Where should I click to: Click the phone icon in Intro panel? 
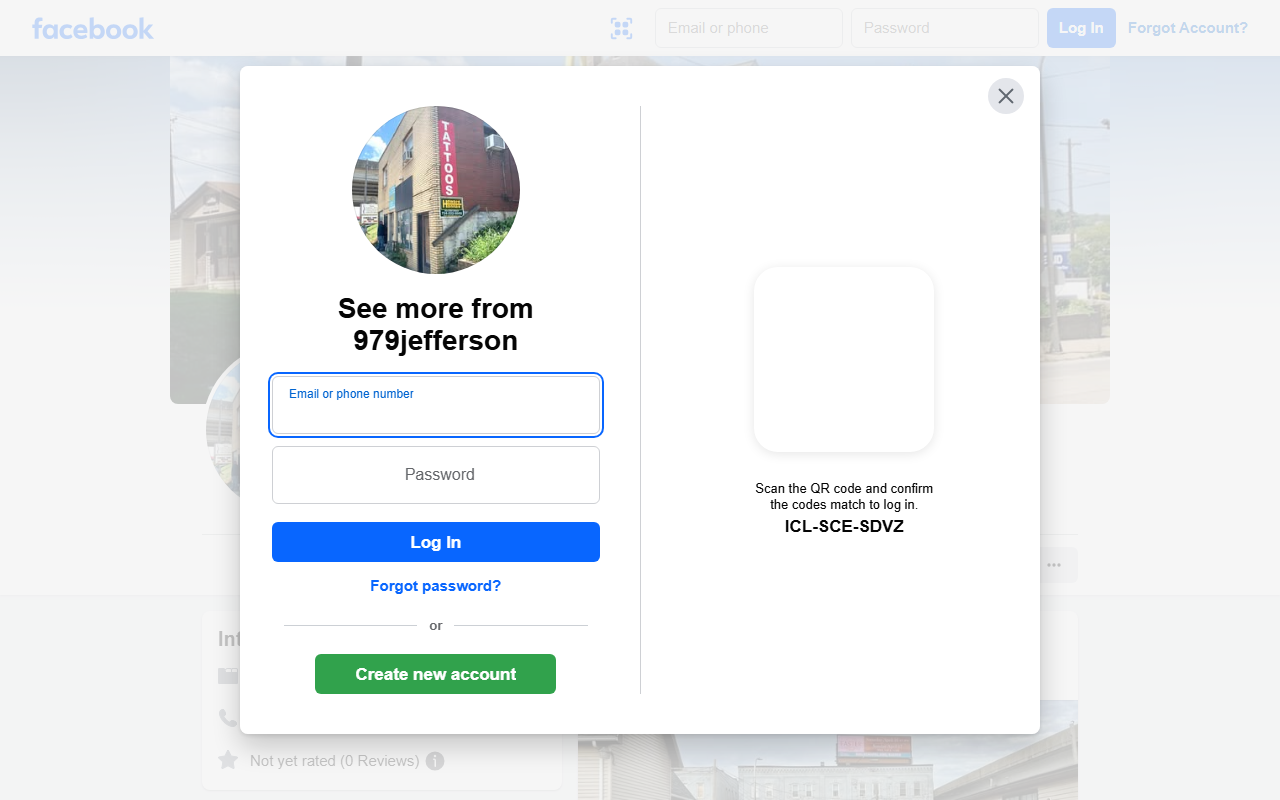pyautogui.click(x=228, y=717)
